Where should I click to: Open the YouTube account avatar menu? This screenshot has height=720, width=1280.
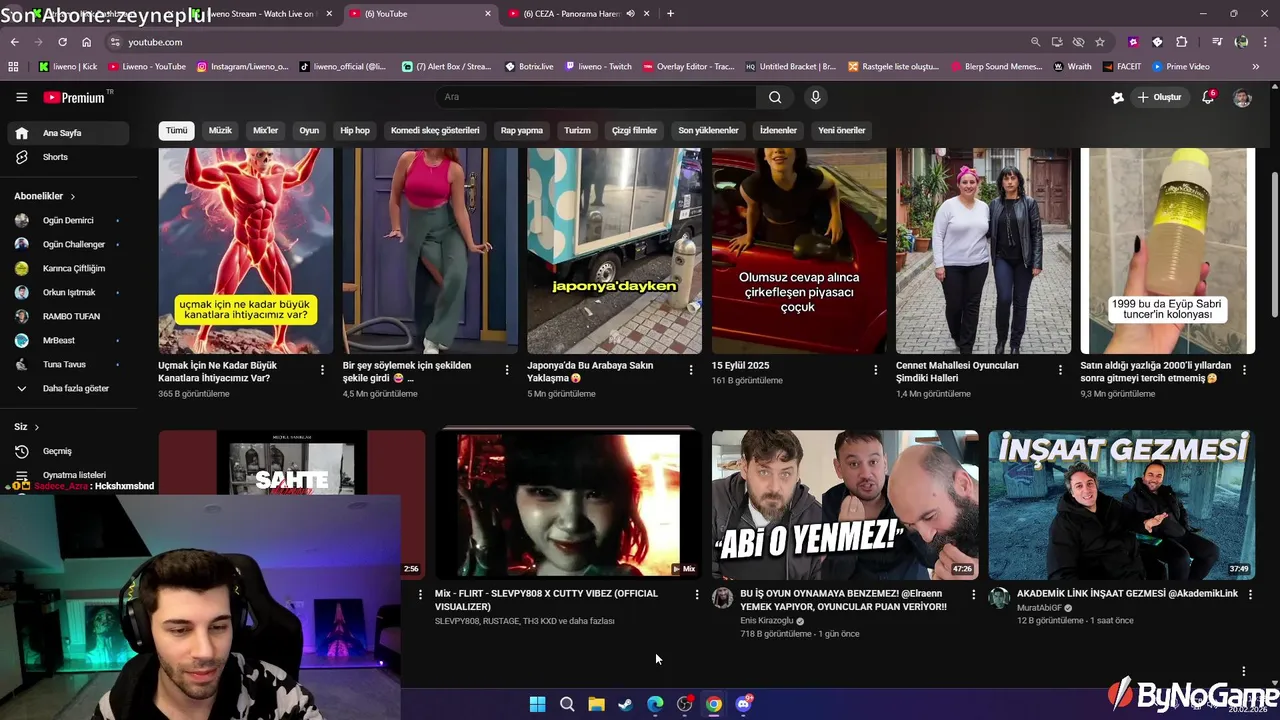1242,97
